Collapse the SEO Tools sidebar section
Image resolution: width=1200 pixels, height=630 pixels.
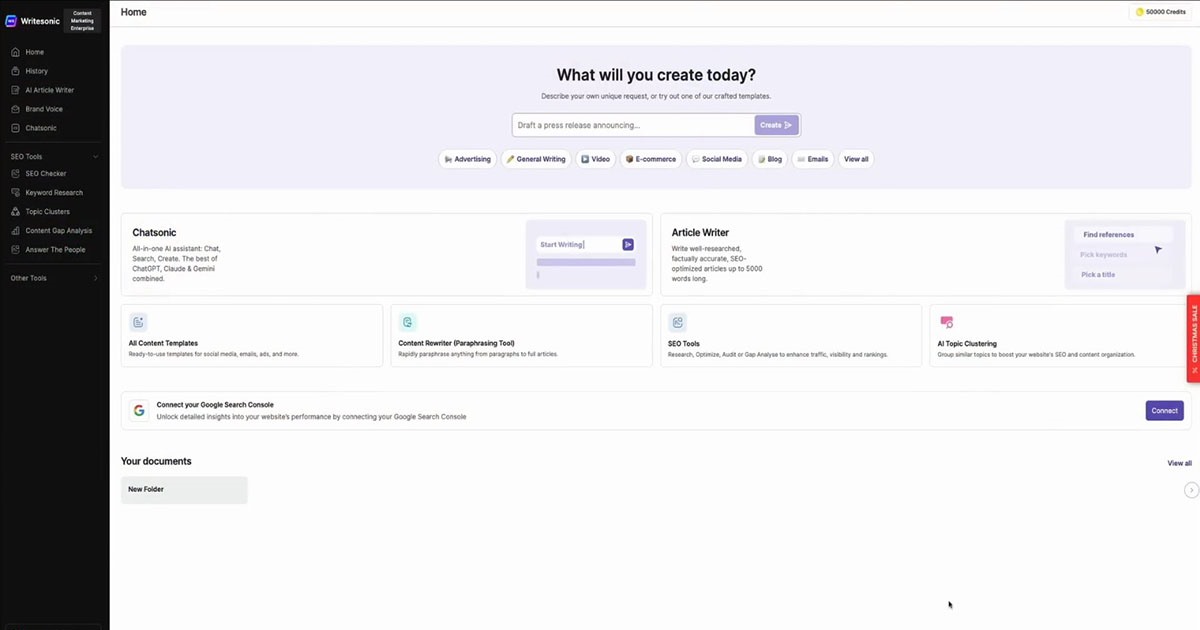(x=96, y=157)
